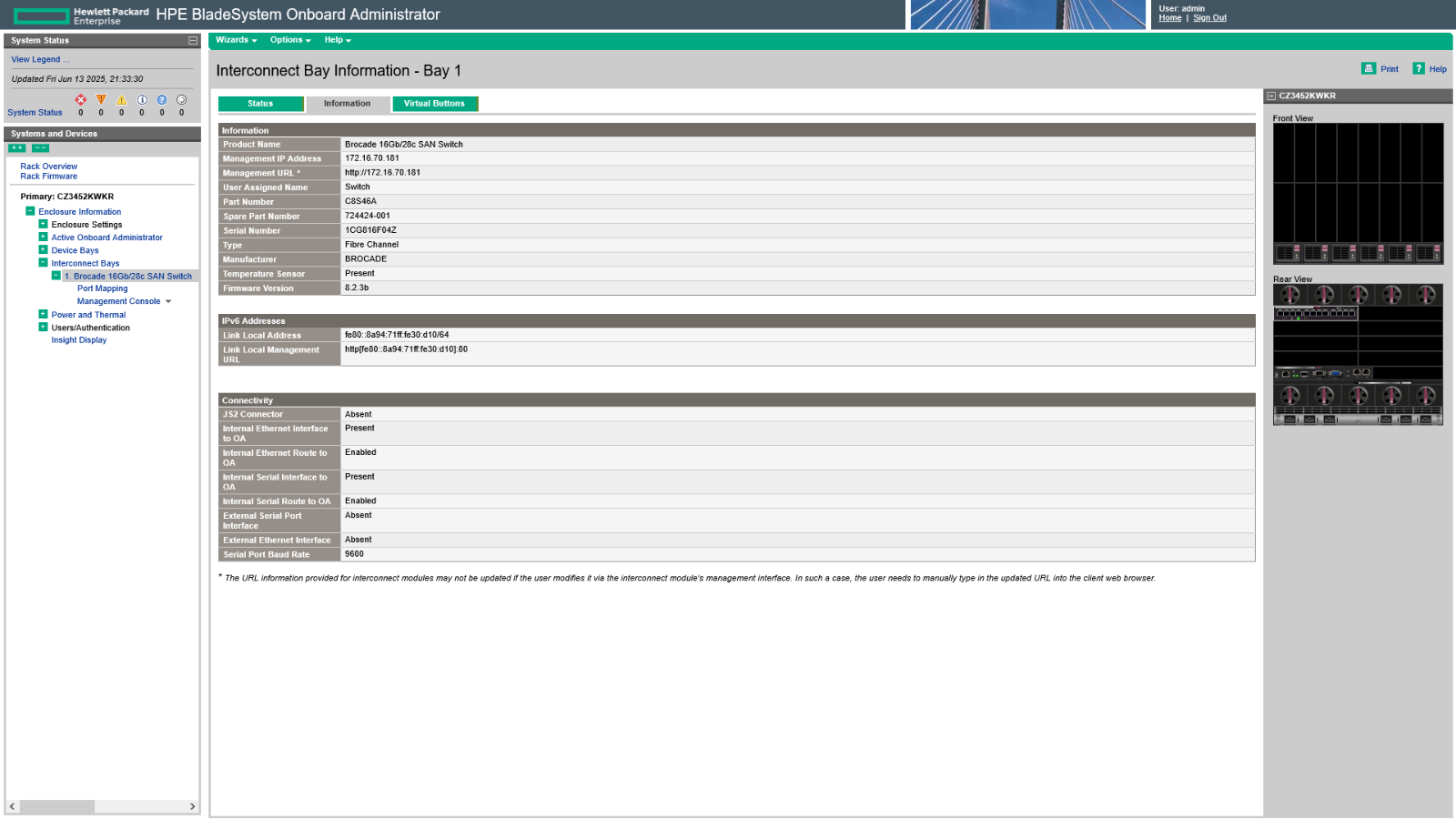Collapse the Brocade SAN Switch tree node

[x=56, y=276]
